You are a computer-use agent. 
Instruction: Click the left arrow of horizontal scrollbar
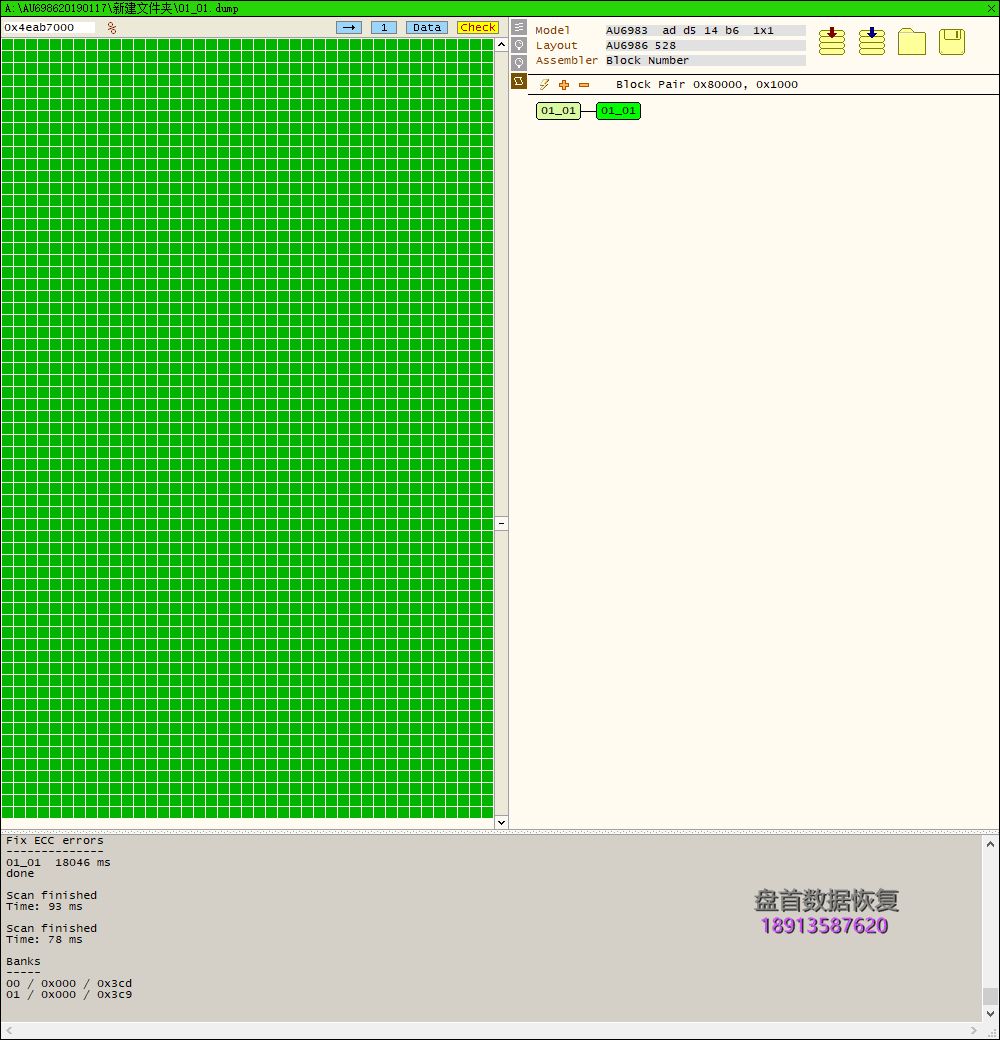(x=9, y=1030)
